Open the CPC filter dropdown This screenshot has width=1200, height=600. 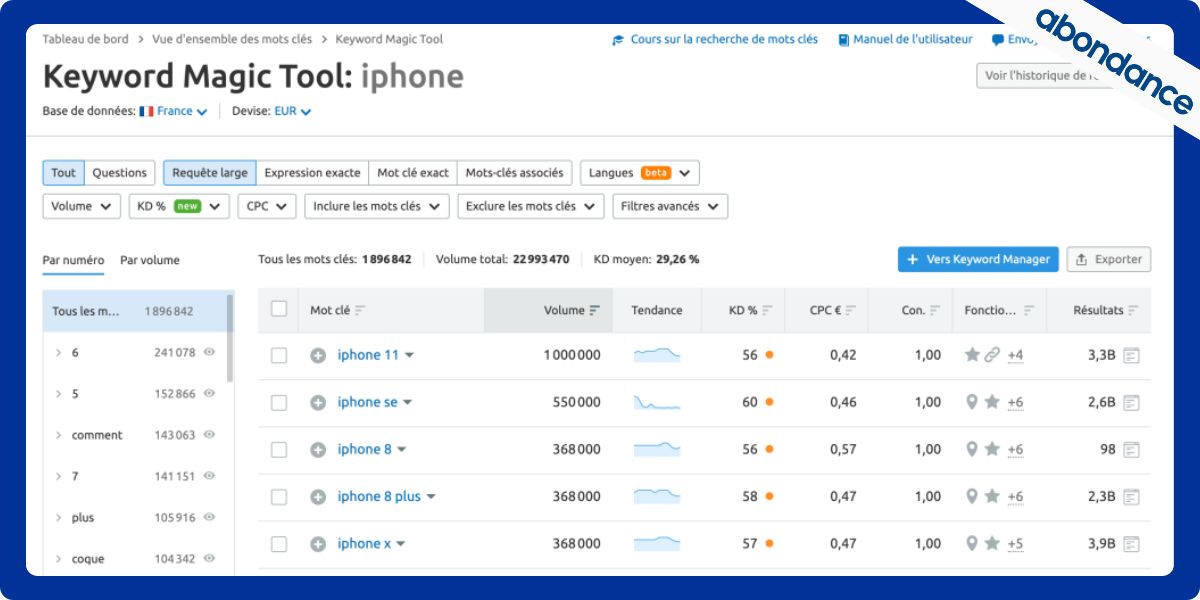click(267, 206)
